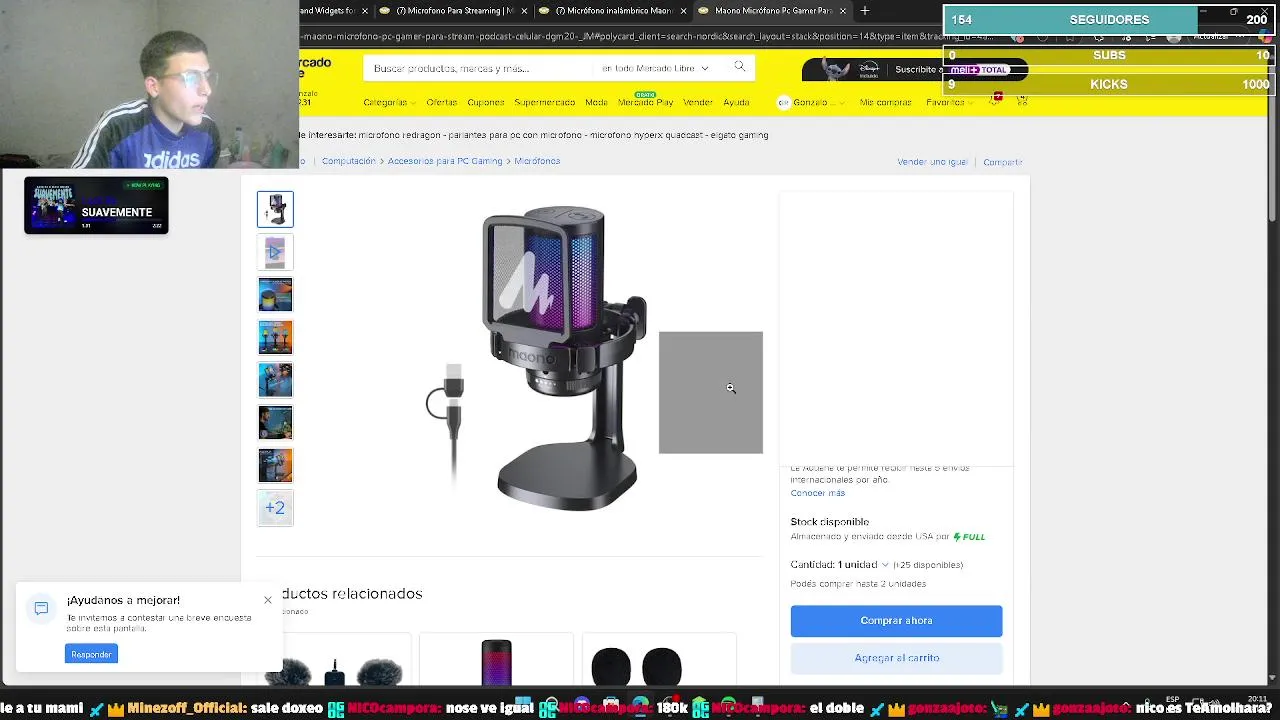Close the 'Micrófono inalámbrico Maono' tab
1280x720 pixels.
point(683,11)
